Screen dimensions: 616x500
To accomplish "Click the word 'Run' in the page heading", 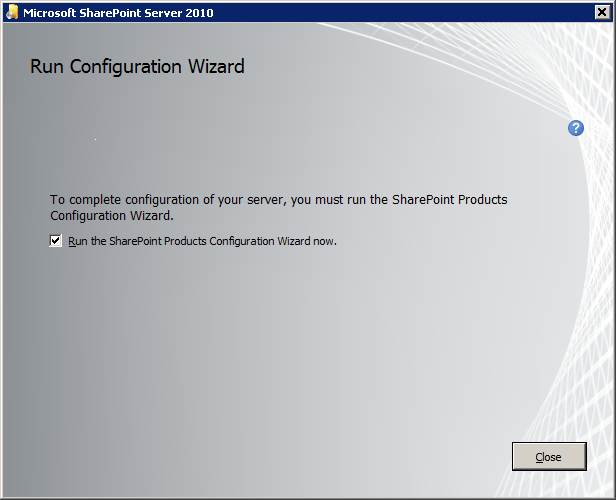I will [46, 67].
